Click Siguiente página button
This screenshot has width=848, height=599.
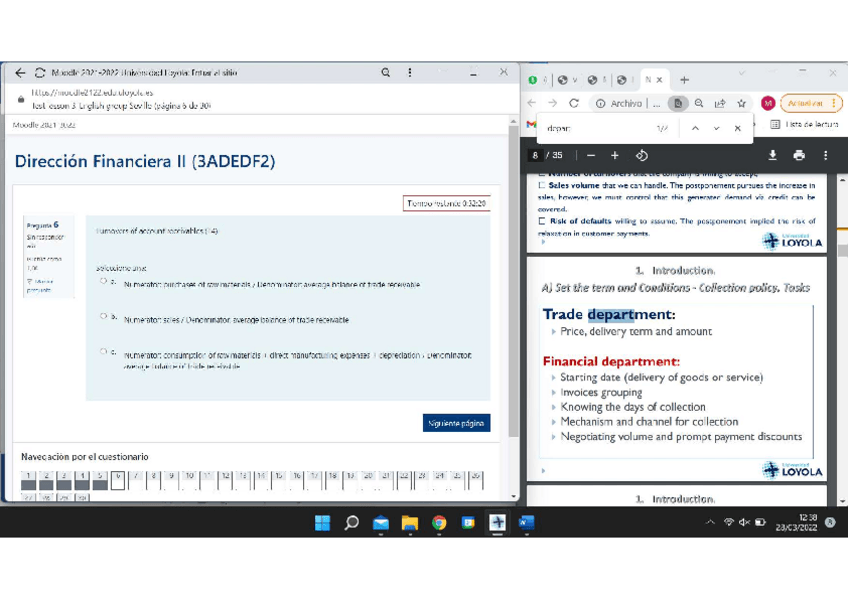click(456, 423)
